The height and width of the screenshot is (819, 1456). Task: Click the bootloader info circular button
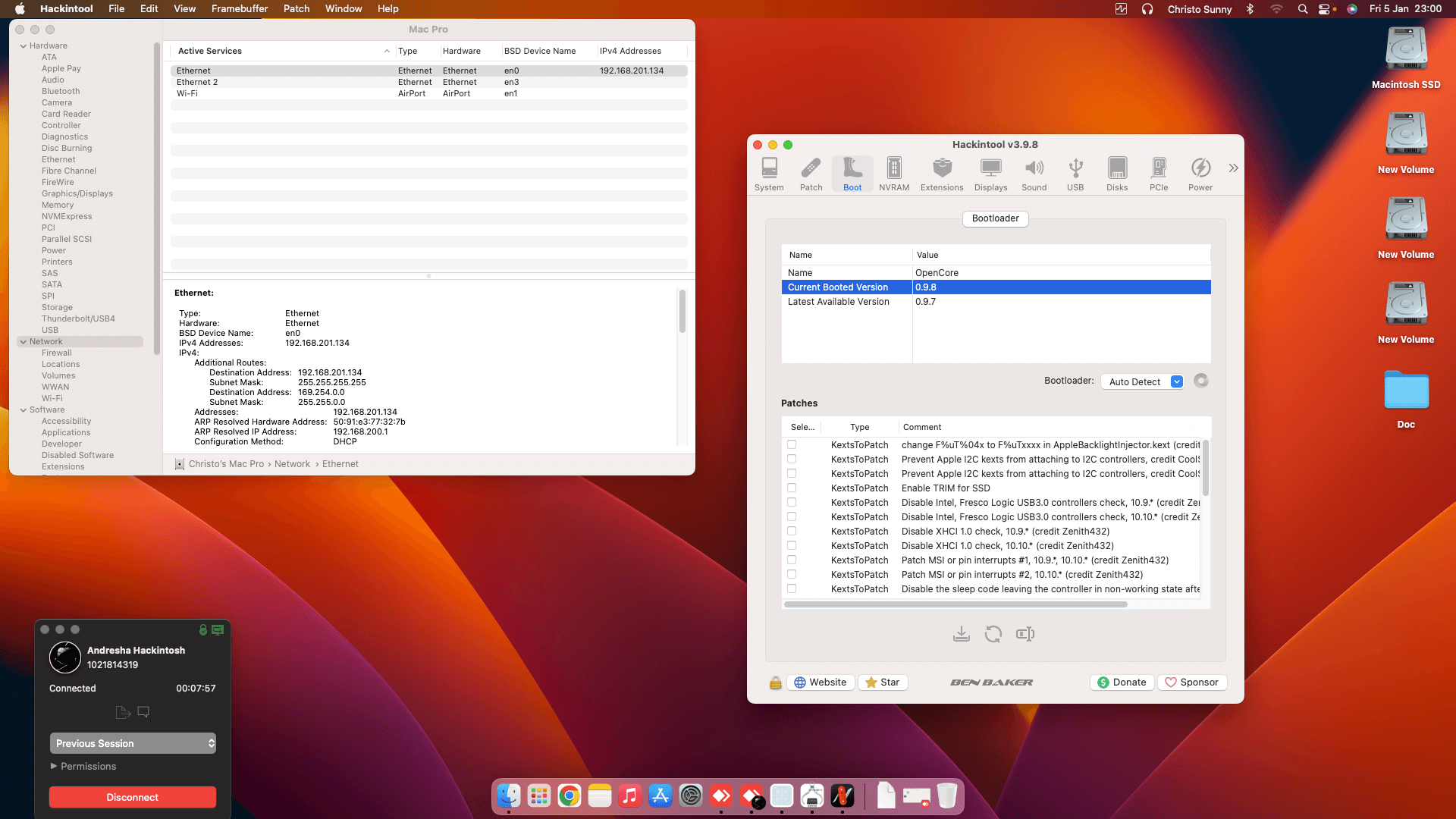coord(1201,381)
